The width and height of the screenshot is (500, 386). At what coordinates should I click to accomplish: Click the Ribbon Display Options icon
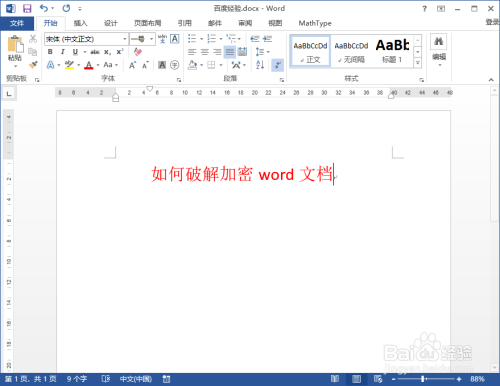coord(441,9)
